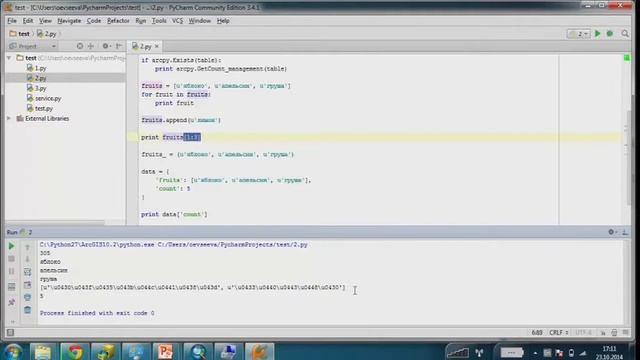This screenshot has width=640, height=360.
Task: Click 2.py in navigation breadcrumb
Action: coord(47,34)
